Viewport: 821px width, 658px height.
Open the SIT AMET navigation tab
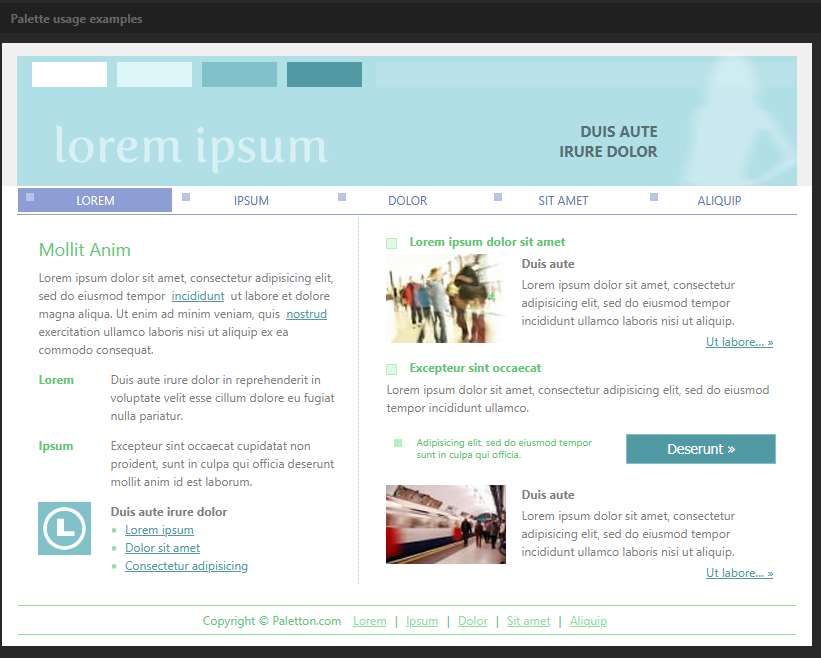tap(563, 201)
